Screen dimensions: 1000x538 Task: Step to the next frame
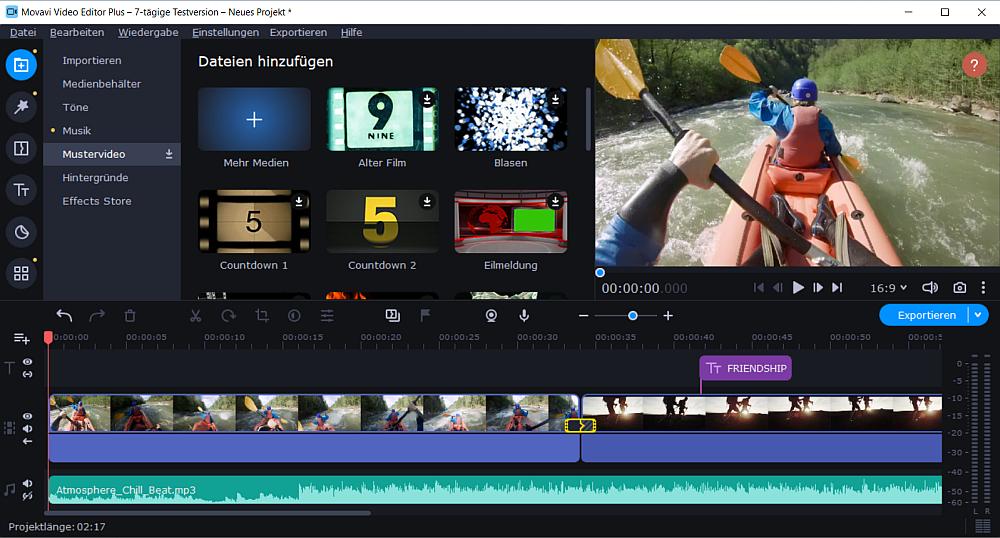tap(818, 288)
